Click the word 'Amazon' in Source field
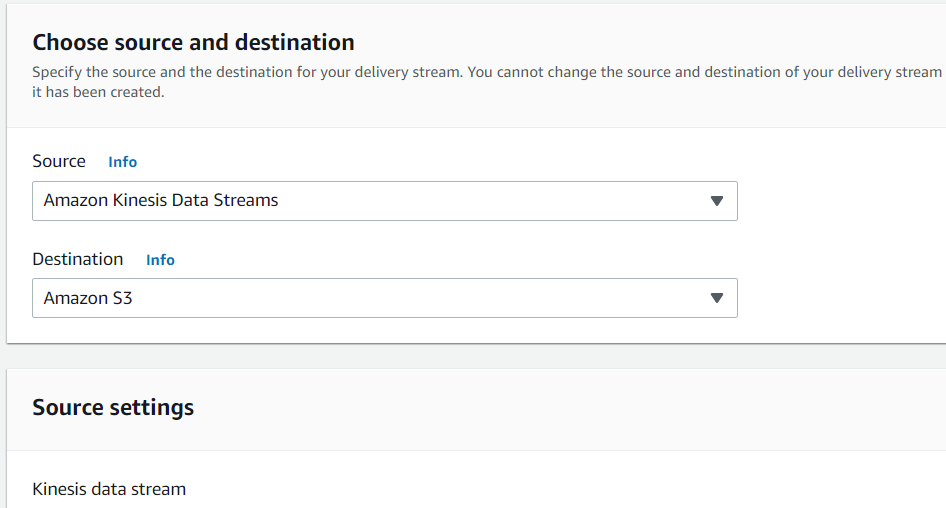Screen dimensions: 946x508 pyautogui.click(x=73, y=200)
